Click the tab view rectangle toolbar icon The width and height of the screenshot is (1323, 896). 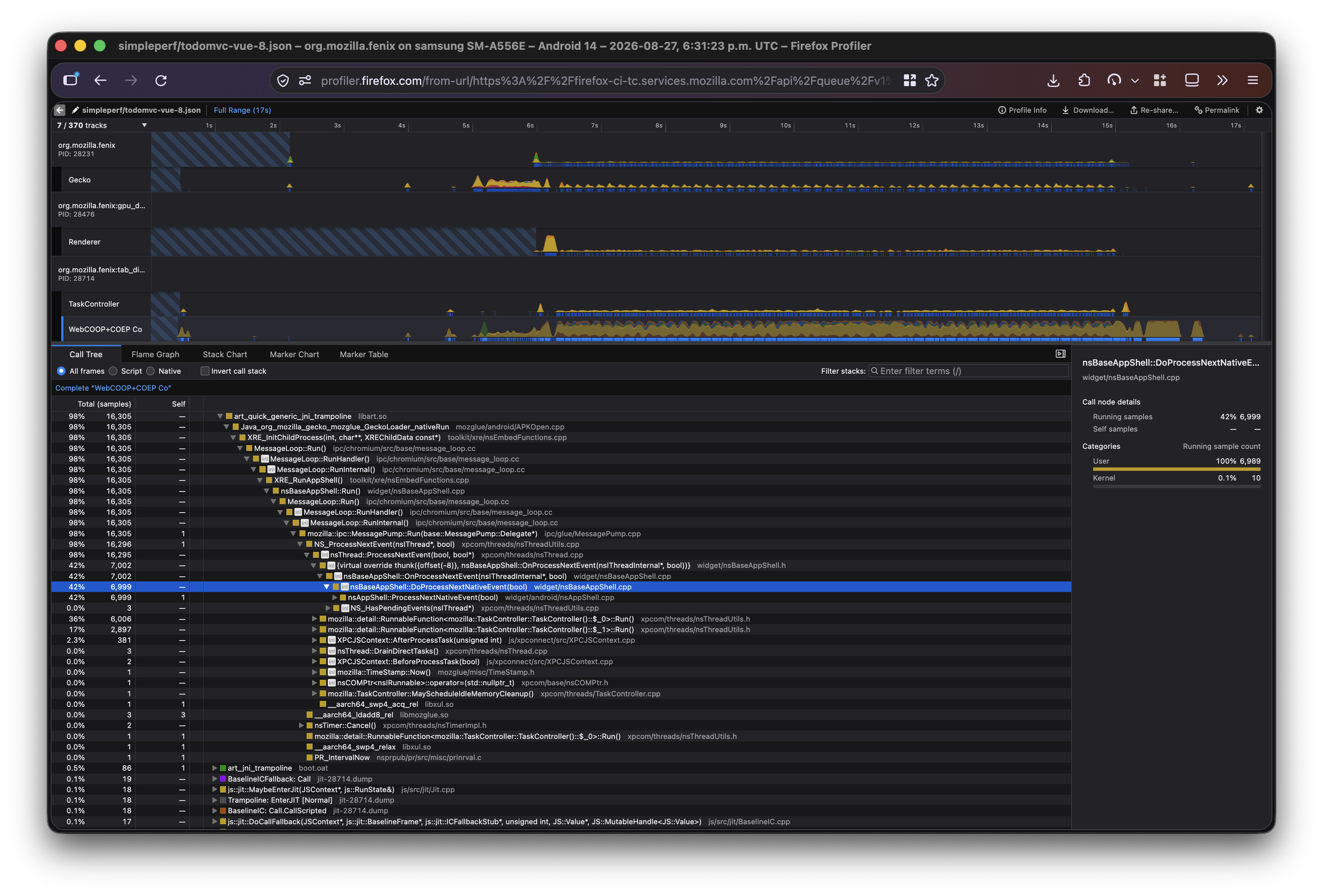1192,80
